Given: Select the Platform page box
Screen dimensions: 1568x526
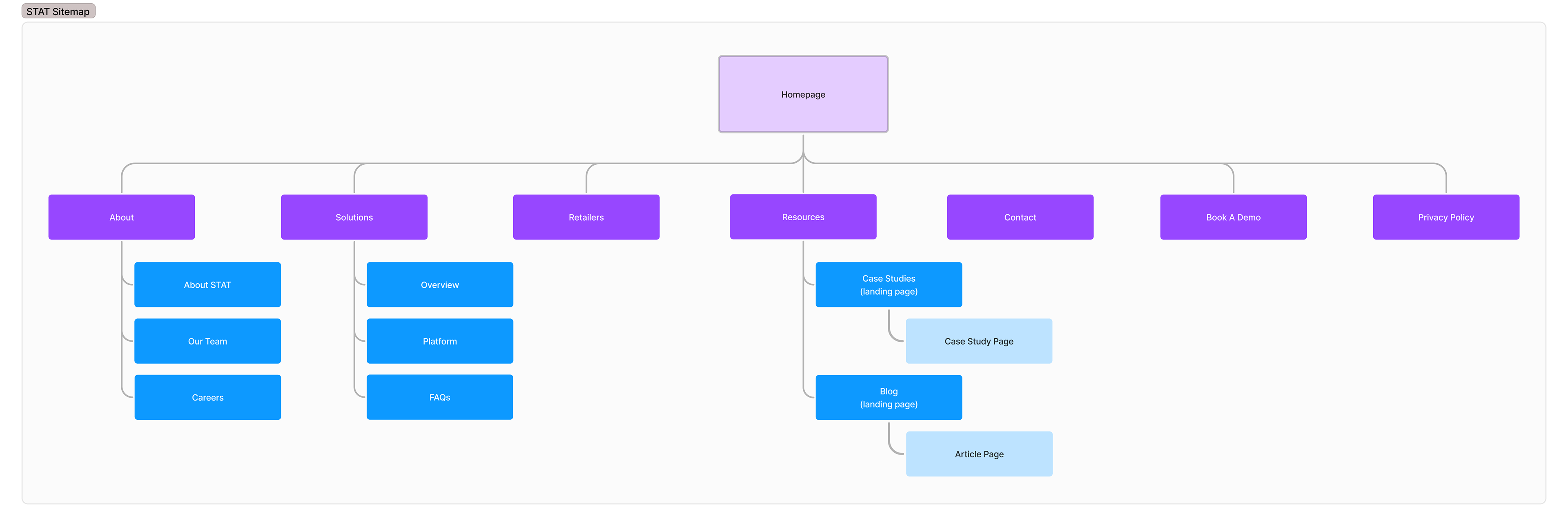Looking at the screenshot, I should click(439, 341).
